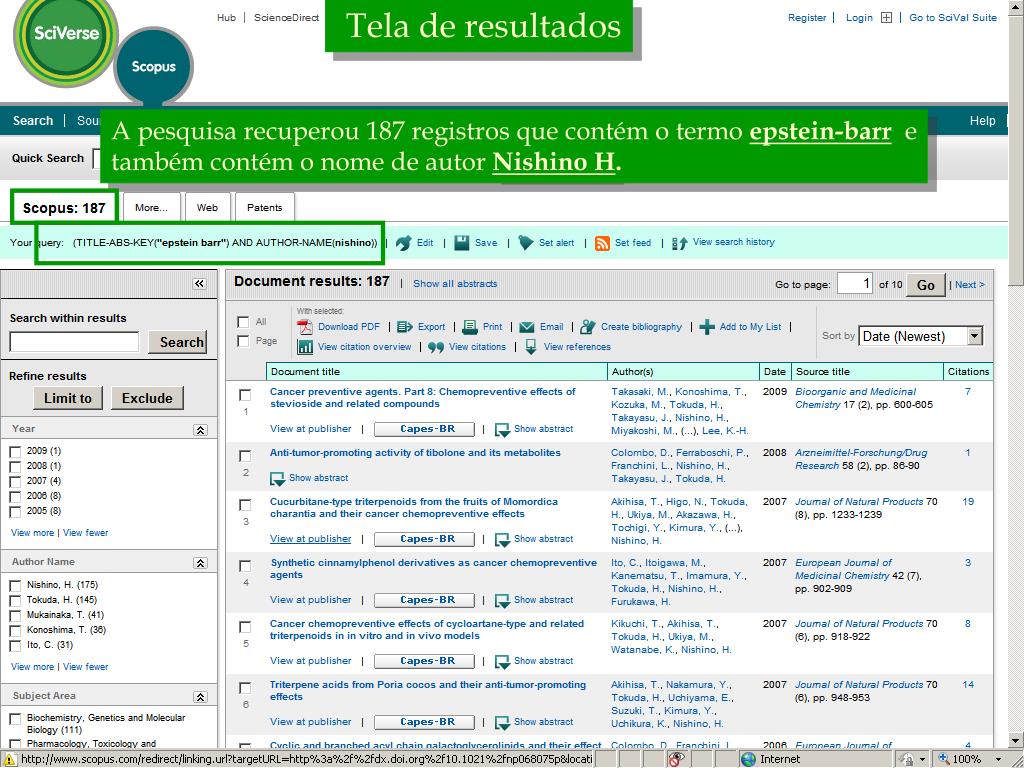
Task: Click the View citations quote icon
Action: [x=436, y=347]
